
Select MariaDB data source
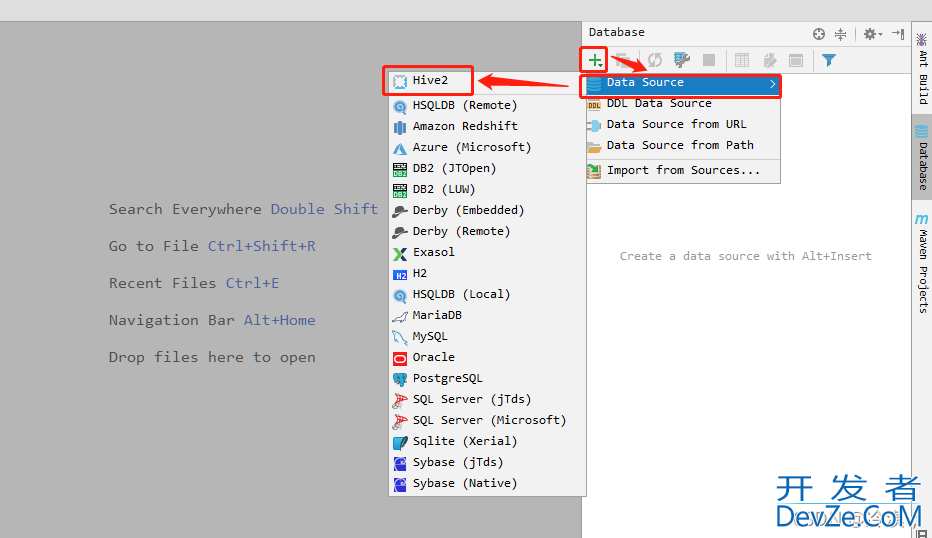tap(487, 315)
